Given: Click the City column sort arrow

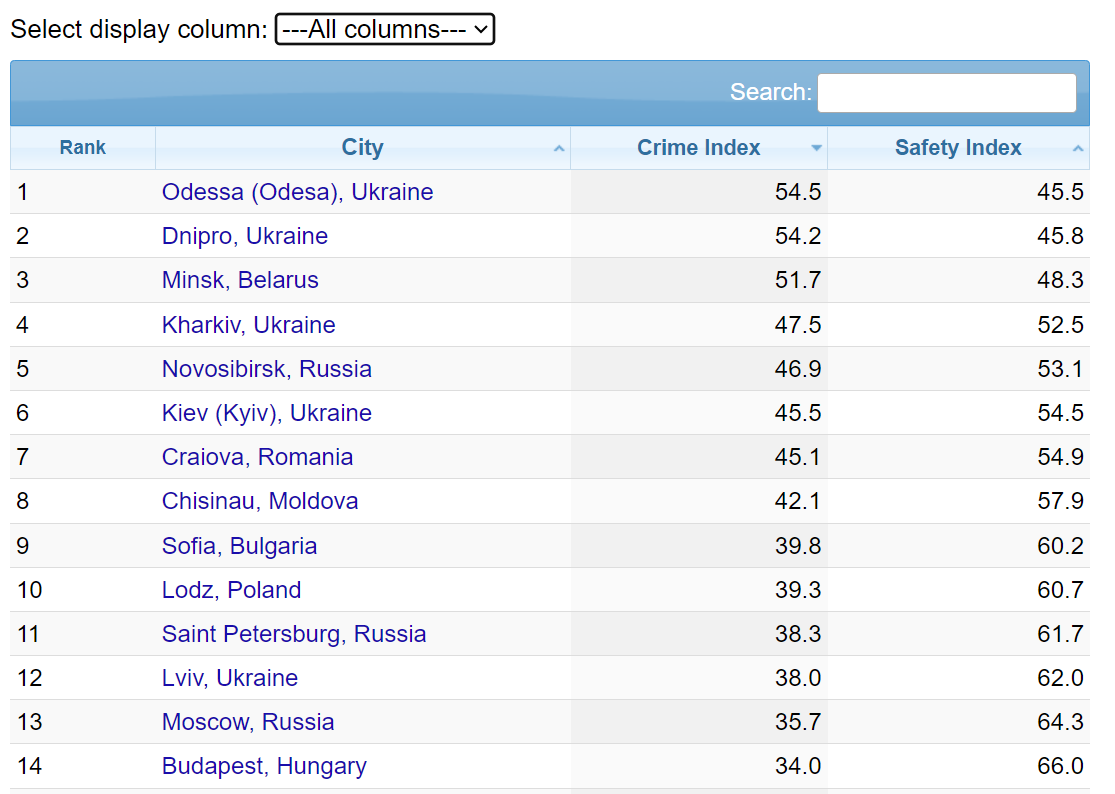Looking at the screenshot, I should click(x=558, y=149).
